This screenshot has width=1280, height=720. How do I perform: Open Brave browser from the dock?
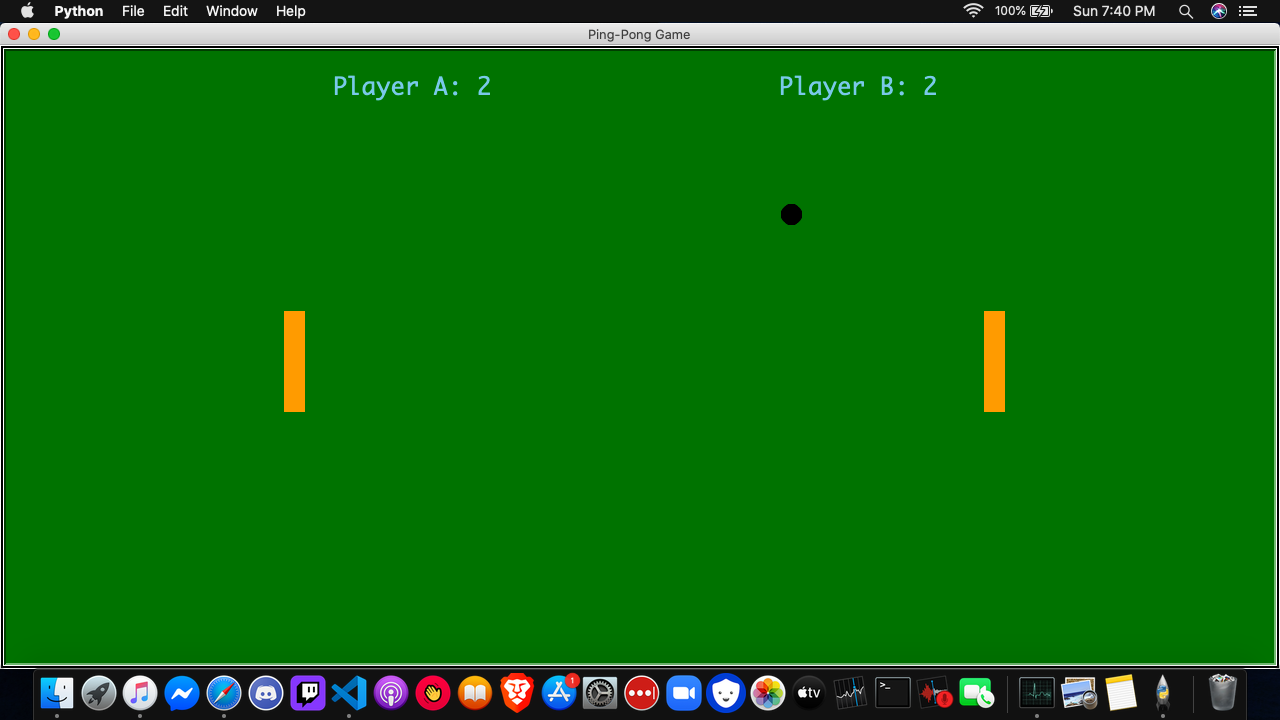click(517, 692)
